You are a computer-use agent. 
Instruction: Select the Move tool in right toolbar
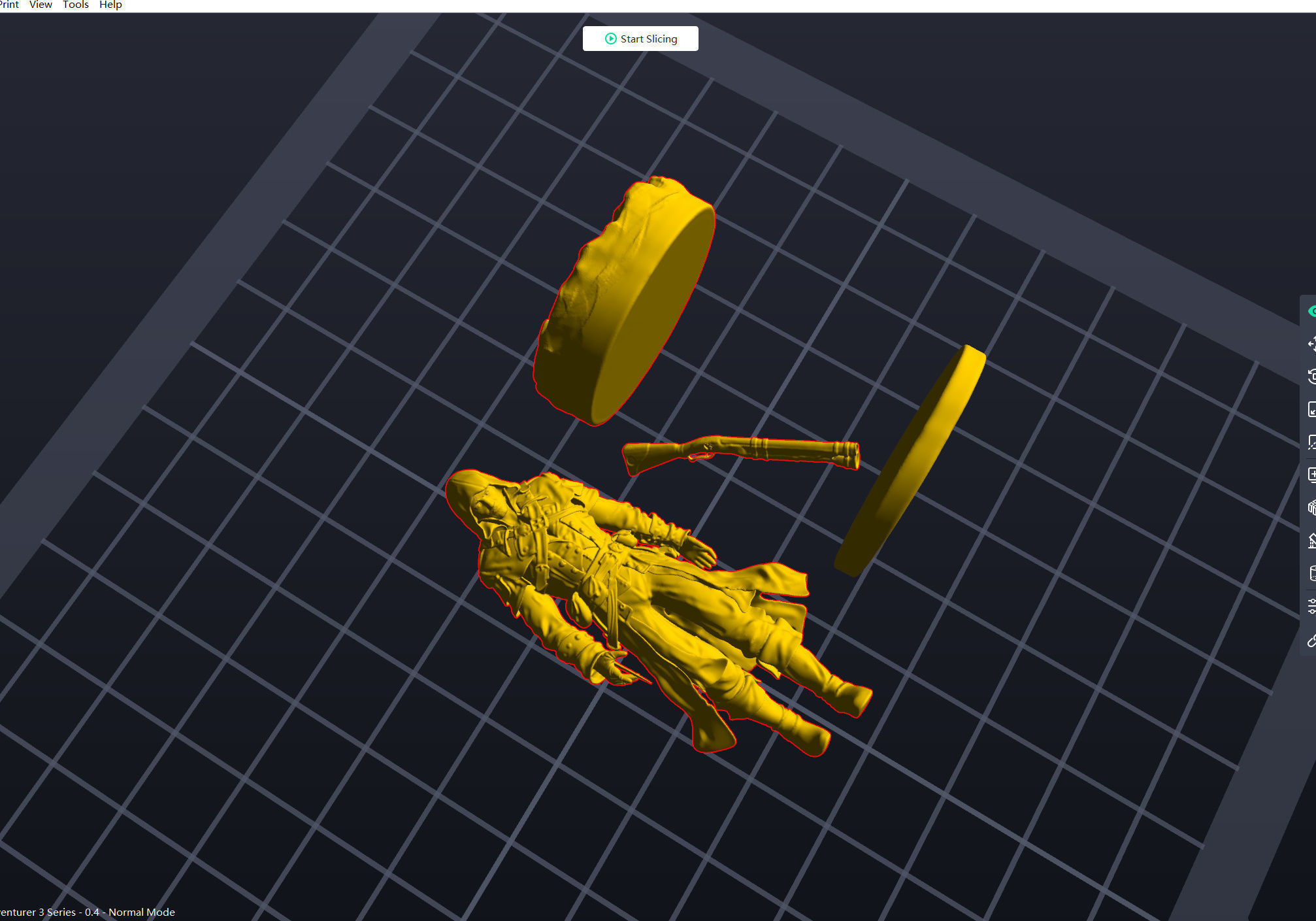1311,344
